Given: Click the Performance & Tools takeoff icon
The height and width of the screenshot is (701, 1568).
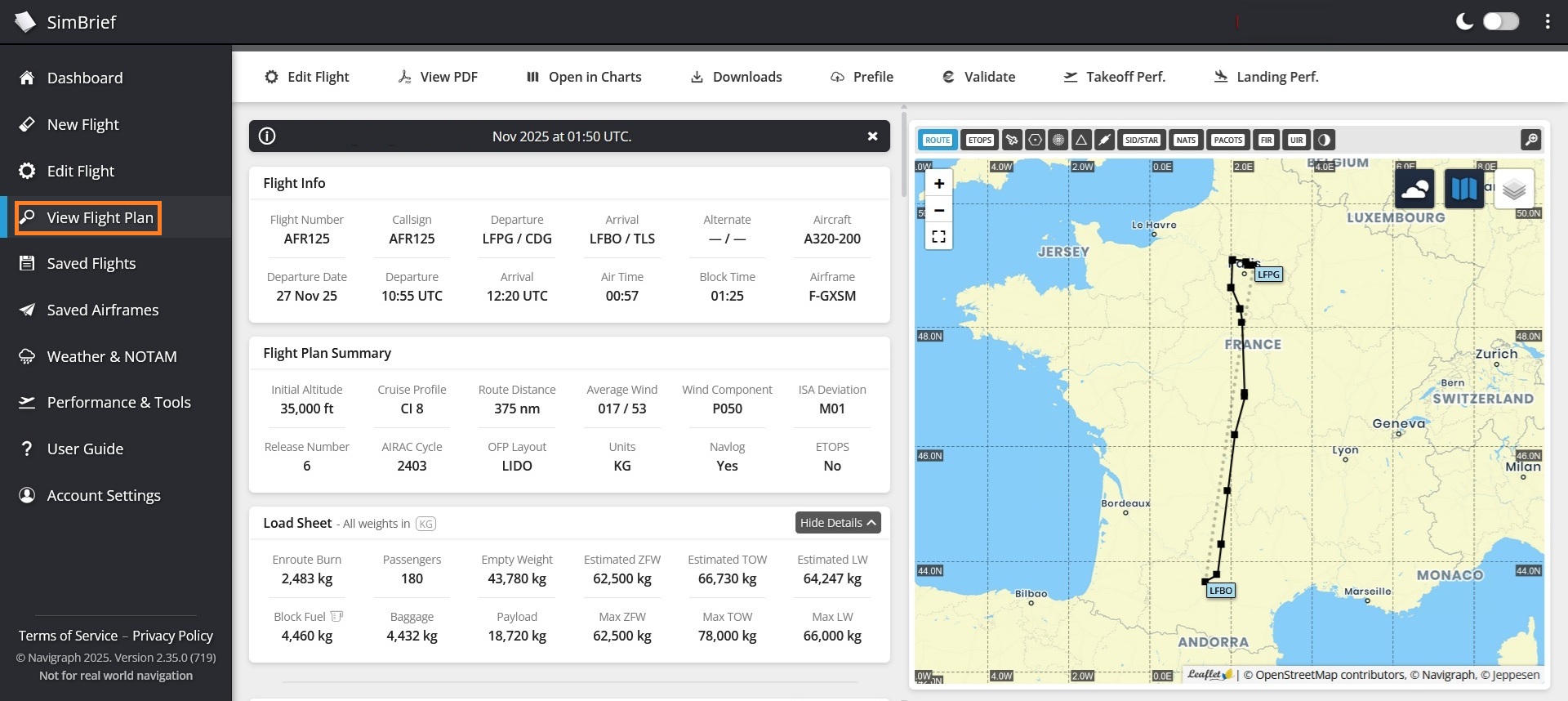Looking at the screenshot, I should [x=27, y=402].
